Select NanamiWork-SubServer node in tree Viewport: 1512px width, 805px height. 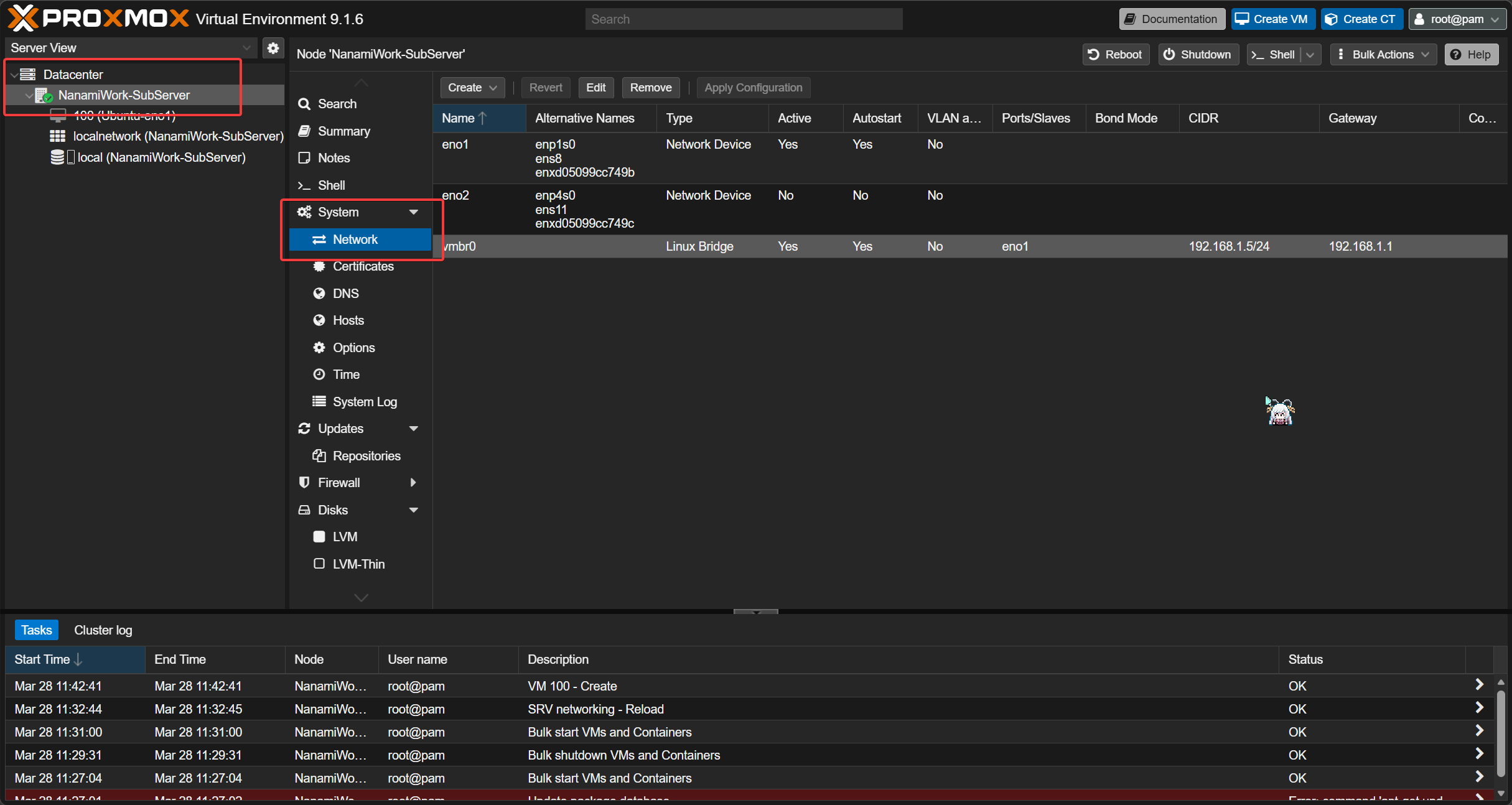pos(124,95)
